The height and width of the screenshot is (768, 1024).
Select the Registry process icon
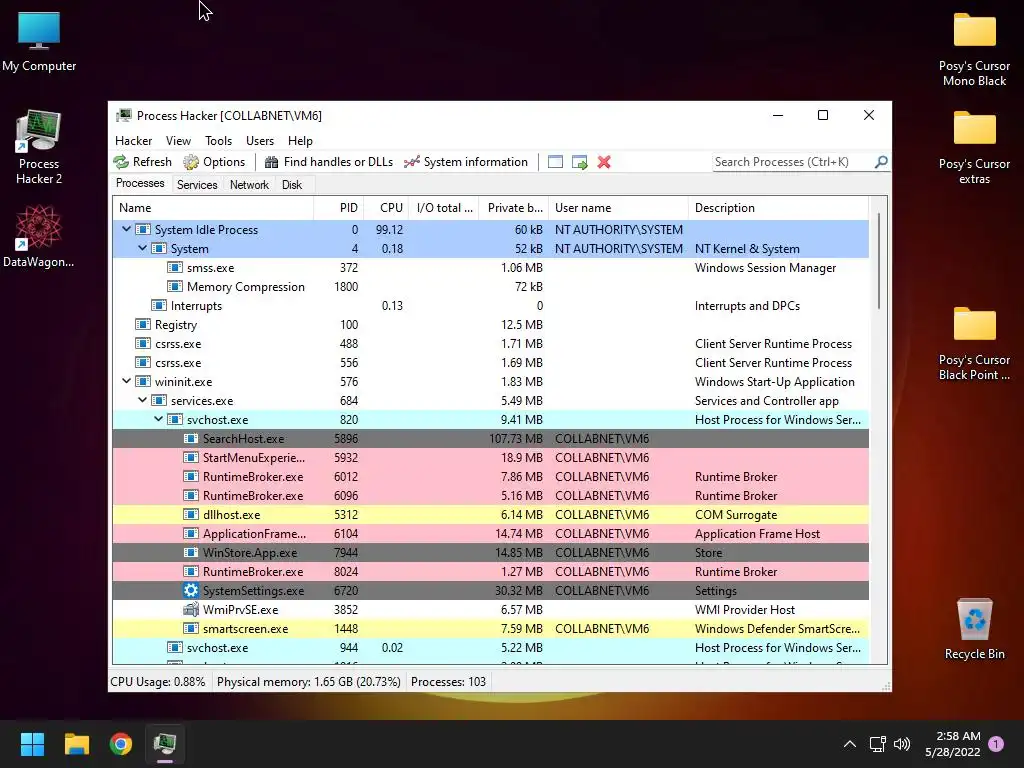(142, 325)
